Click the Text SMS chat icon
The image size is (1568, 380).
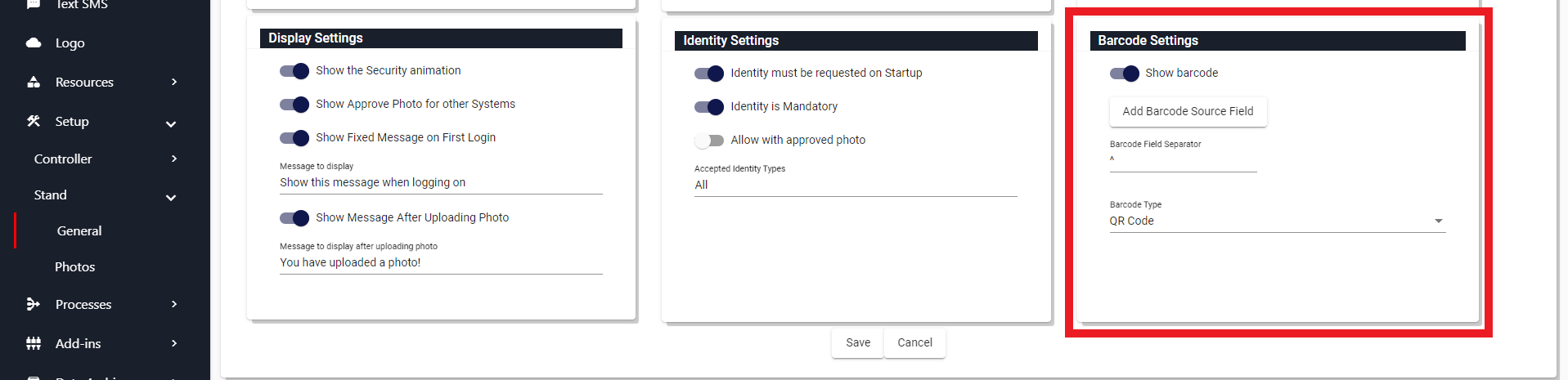34,4
